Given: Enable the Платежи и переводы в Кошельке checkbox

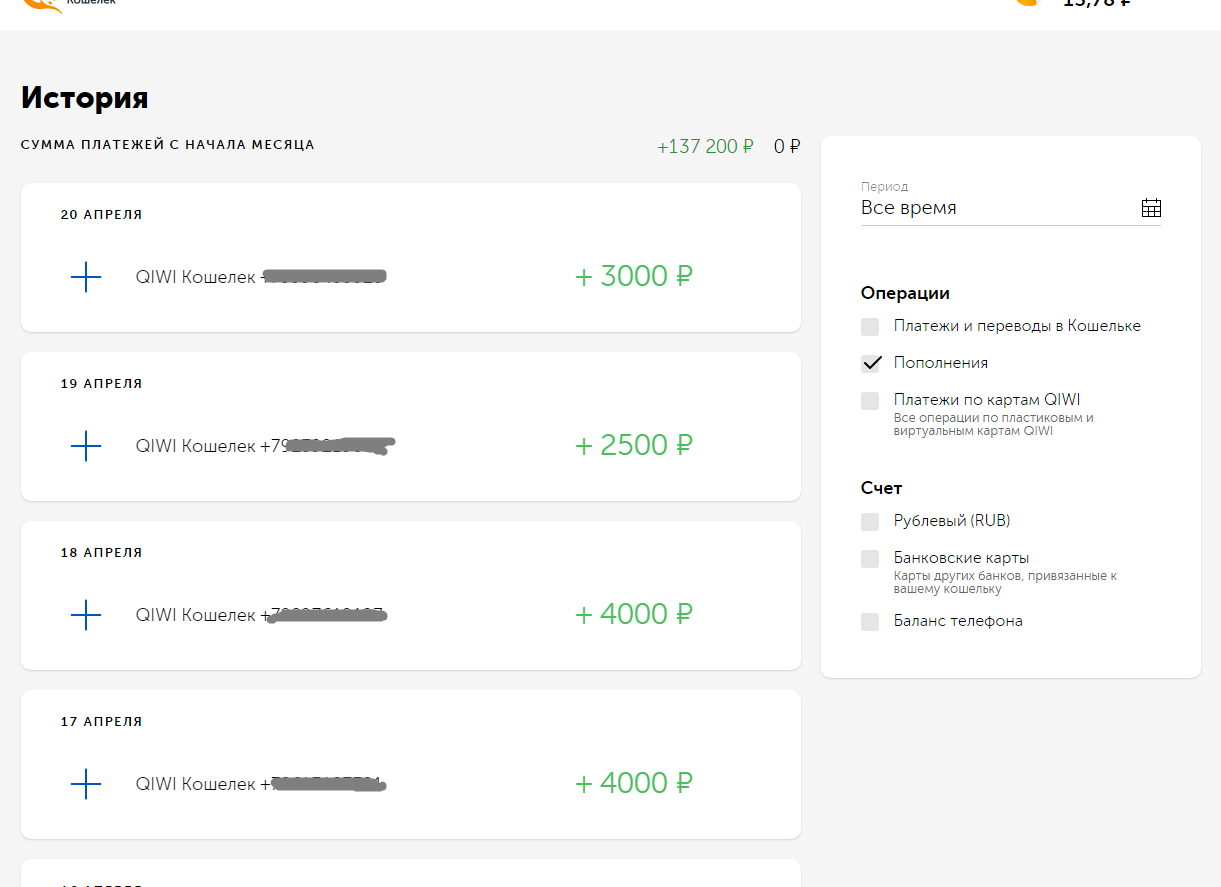Looking at the screenshot, I should click(870, 326).
